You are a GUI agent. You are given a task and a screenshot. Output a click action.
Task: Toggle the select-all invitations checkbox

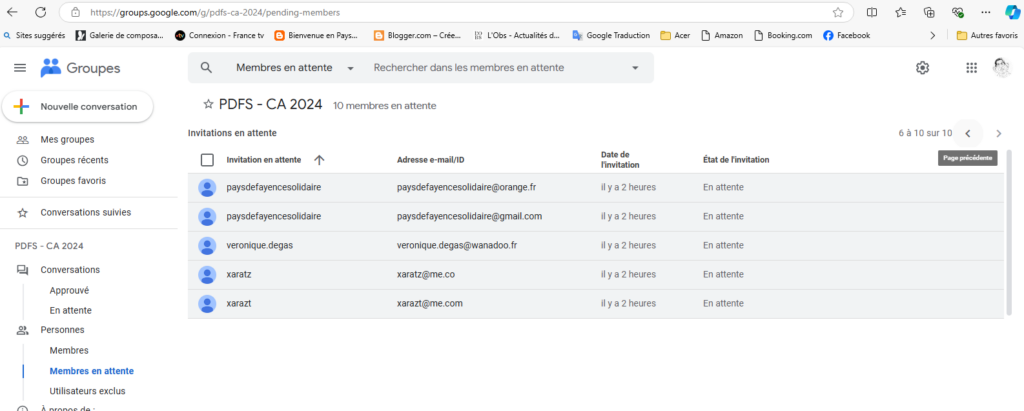pos(207,160)
